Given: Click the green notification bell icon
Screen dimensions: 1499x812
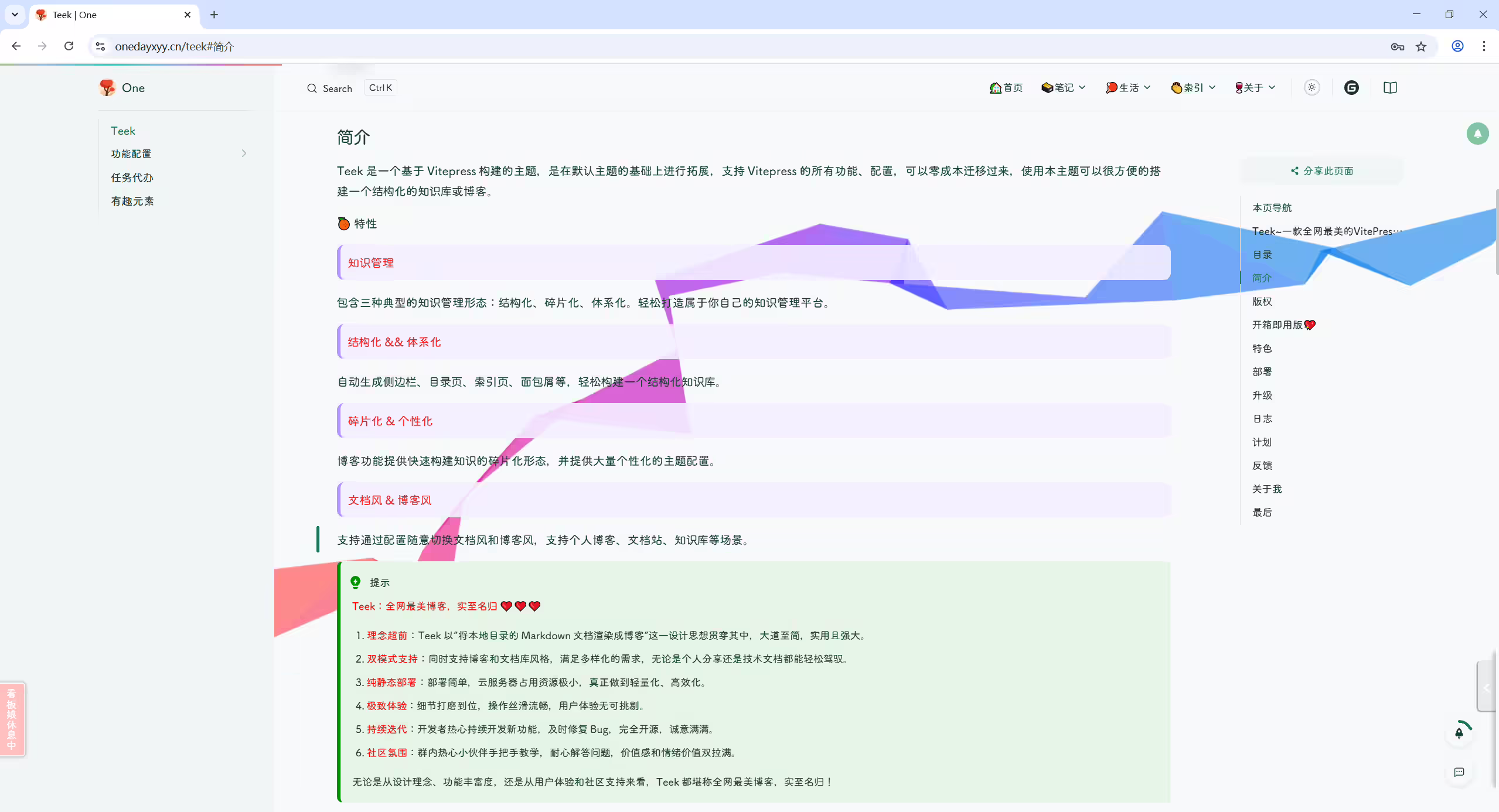Looking at the screenshot, I should (x=1477, y=134).
